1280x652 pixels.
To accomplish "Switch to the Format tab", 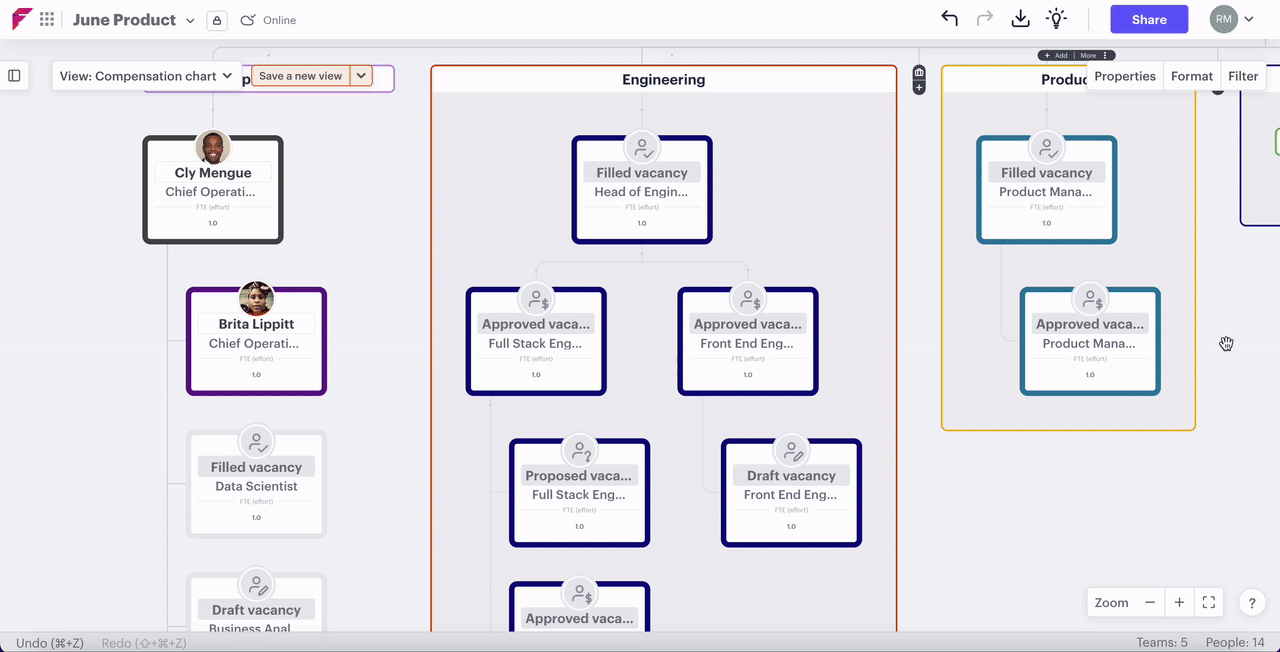I will [x=1191, y=75].
